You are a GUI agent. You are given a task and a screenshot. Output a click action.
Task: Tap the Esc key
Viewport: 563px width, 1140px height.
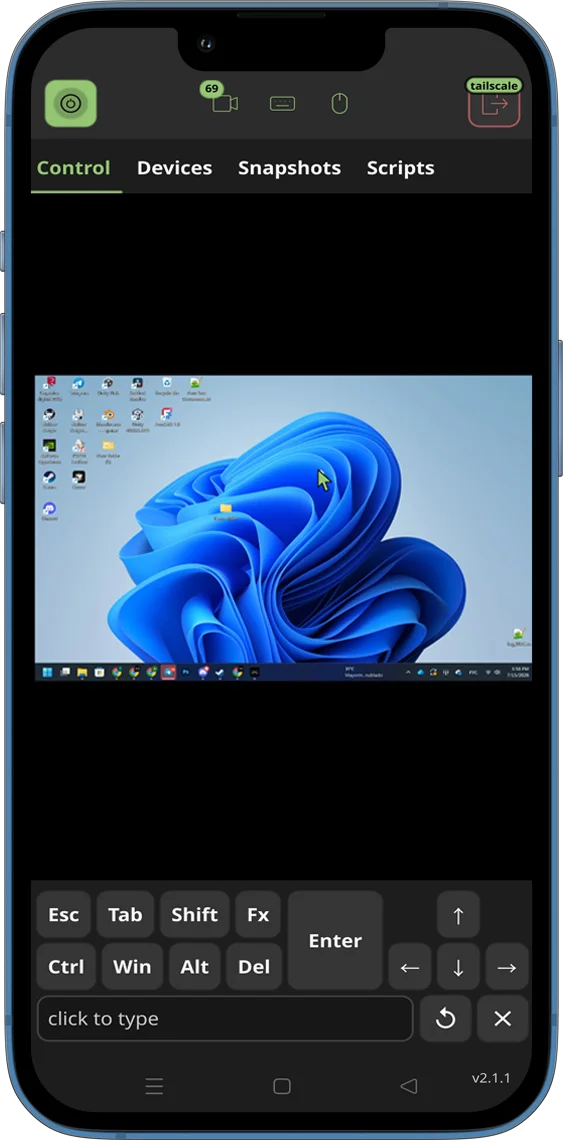coord(63,914)
